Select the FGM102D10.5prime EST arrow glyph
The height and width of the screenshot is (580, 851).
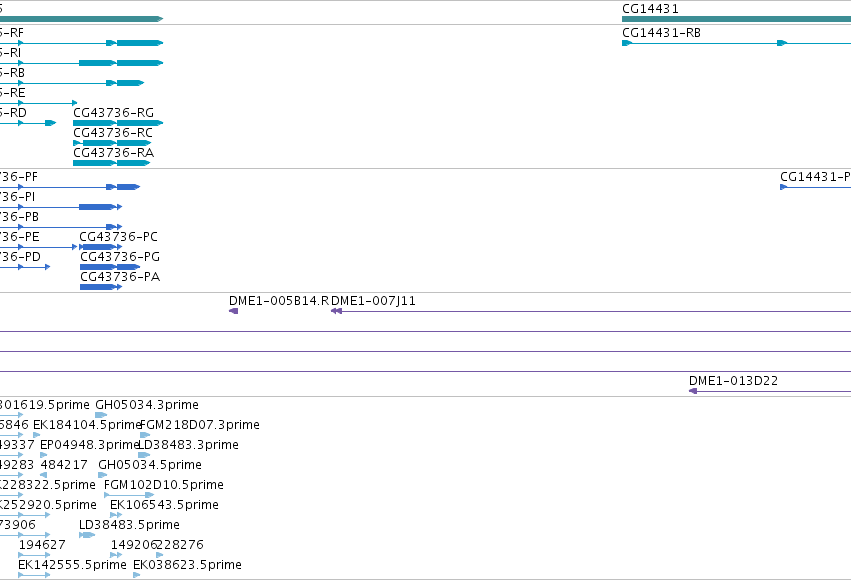129,495
